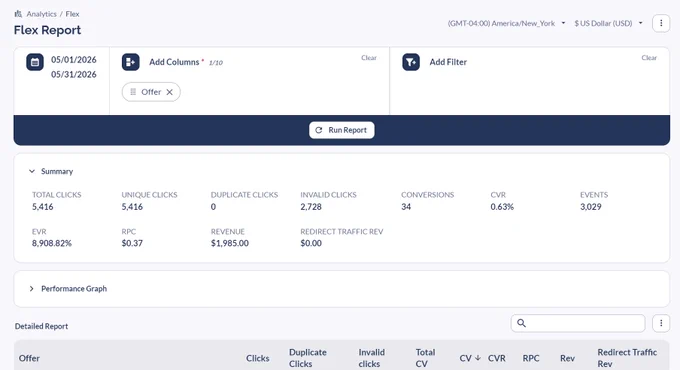
Task: Select the start date 05/01/2026
Action: (74, 59)
